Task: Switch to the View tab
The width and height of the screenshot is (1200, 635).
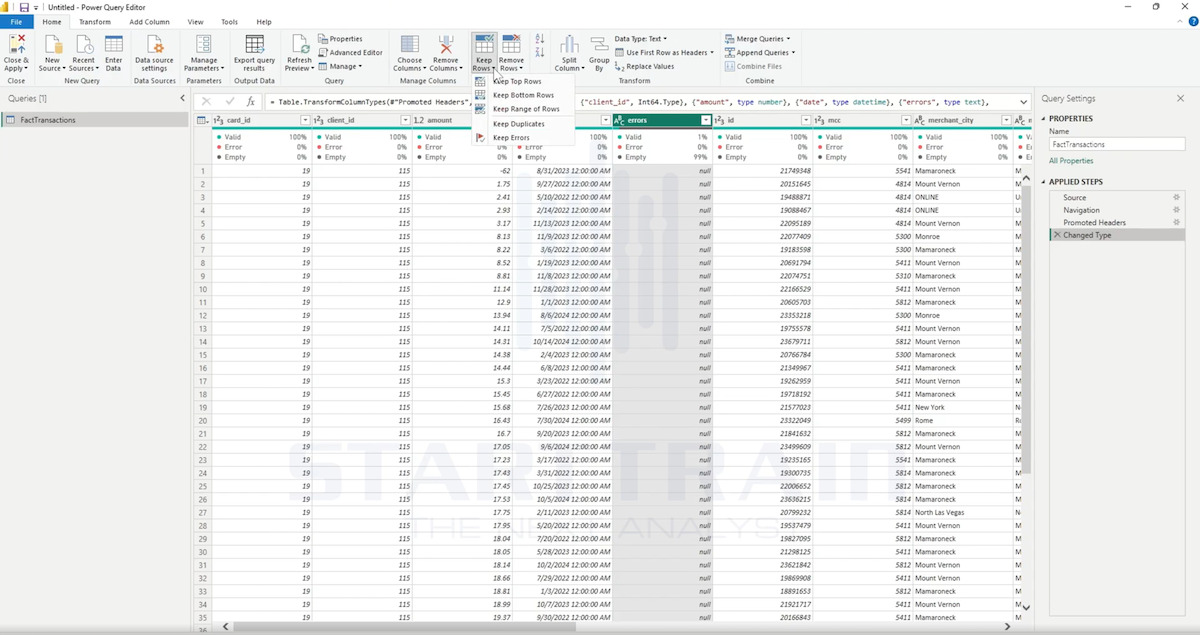Action: tap(195, 22)
